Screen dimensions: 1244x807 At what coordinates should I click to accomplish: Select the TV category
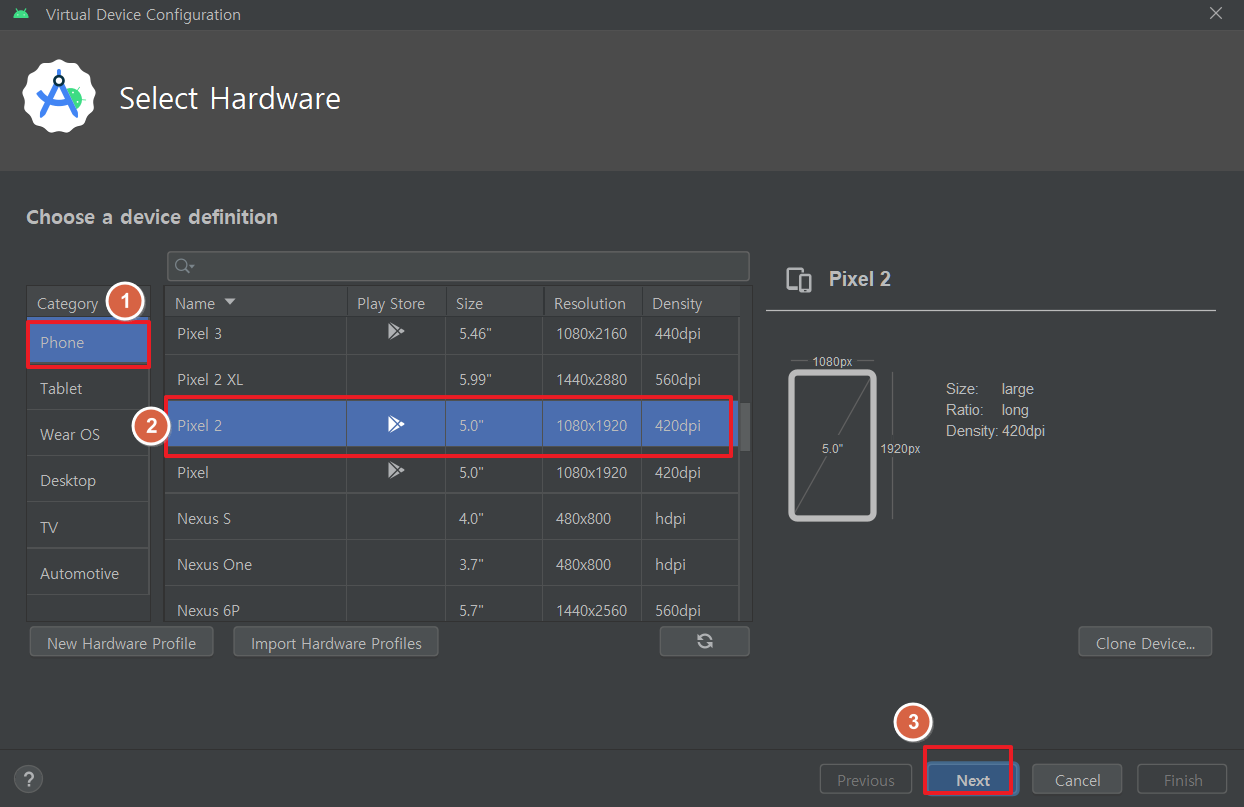pyautogui.click(x=88, y=527)
